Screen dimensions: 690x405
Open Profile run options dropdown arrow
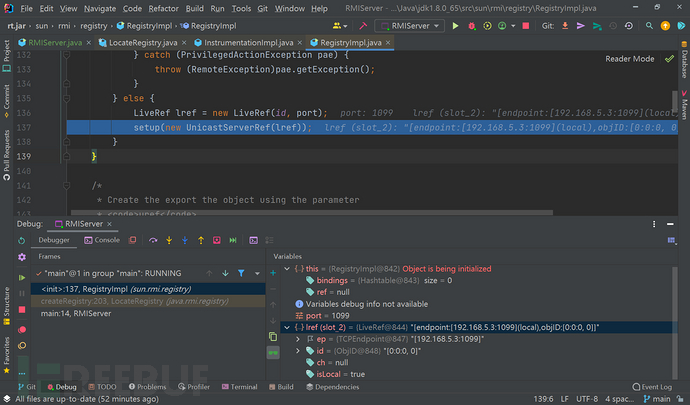coord(513,26)
